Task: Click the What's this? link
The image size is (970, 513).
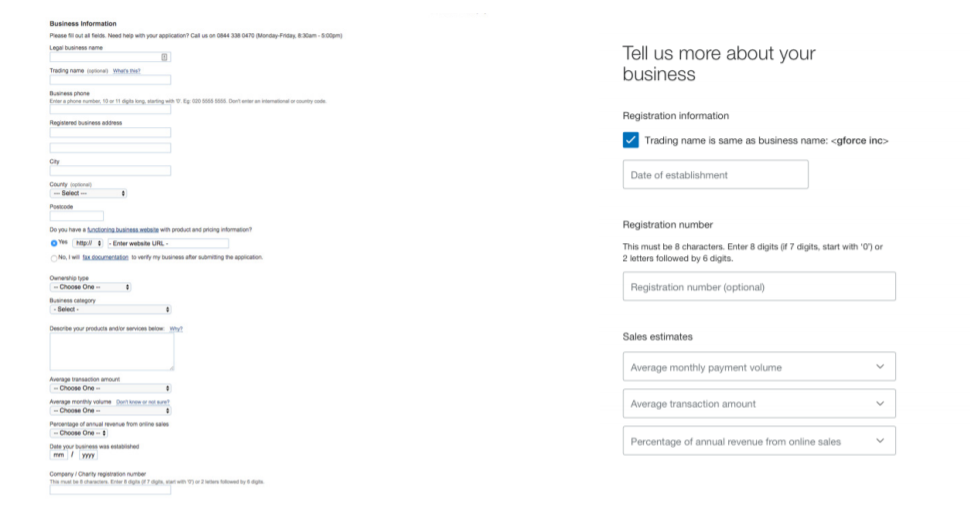Action: pos(126,71)
